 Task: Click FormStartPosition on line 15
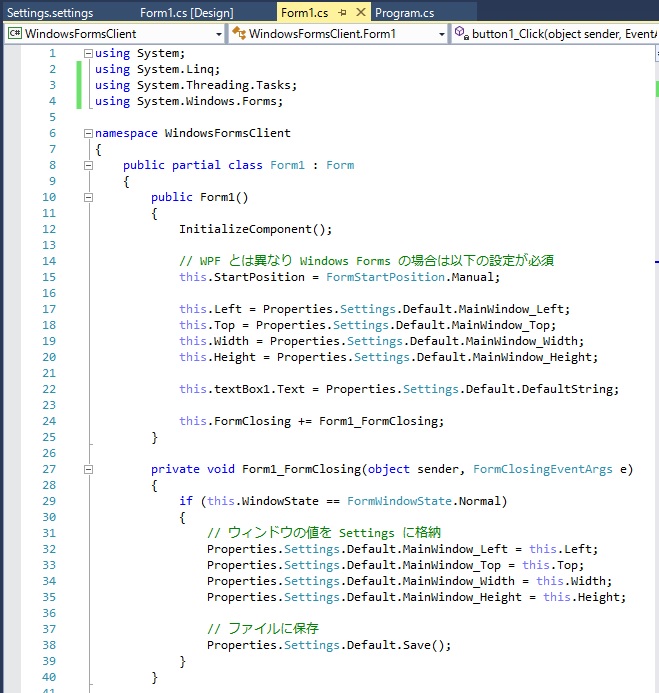(x=385, y=277)
